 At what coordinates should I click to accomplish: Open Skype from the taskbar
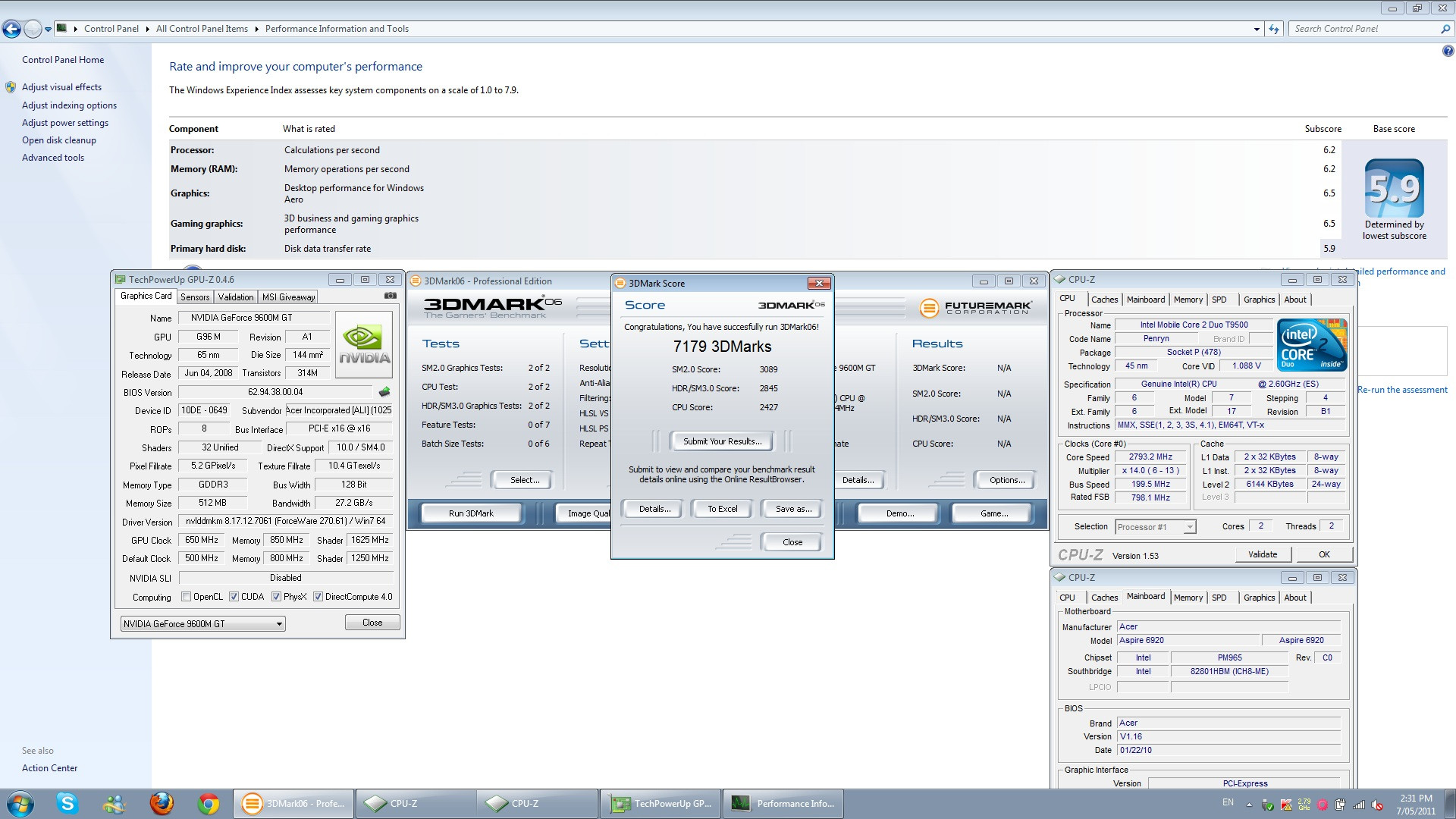pyautogui.click(x=67, y=804)
